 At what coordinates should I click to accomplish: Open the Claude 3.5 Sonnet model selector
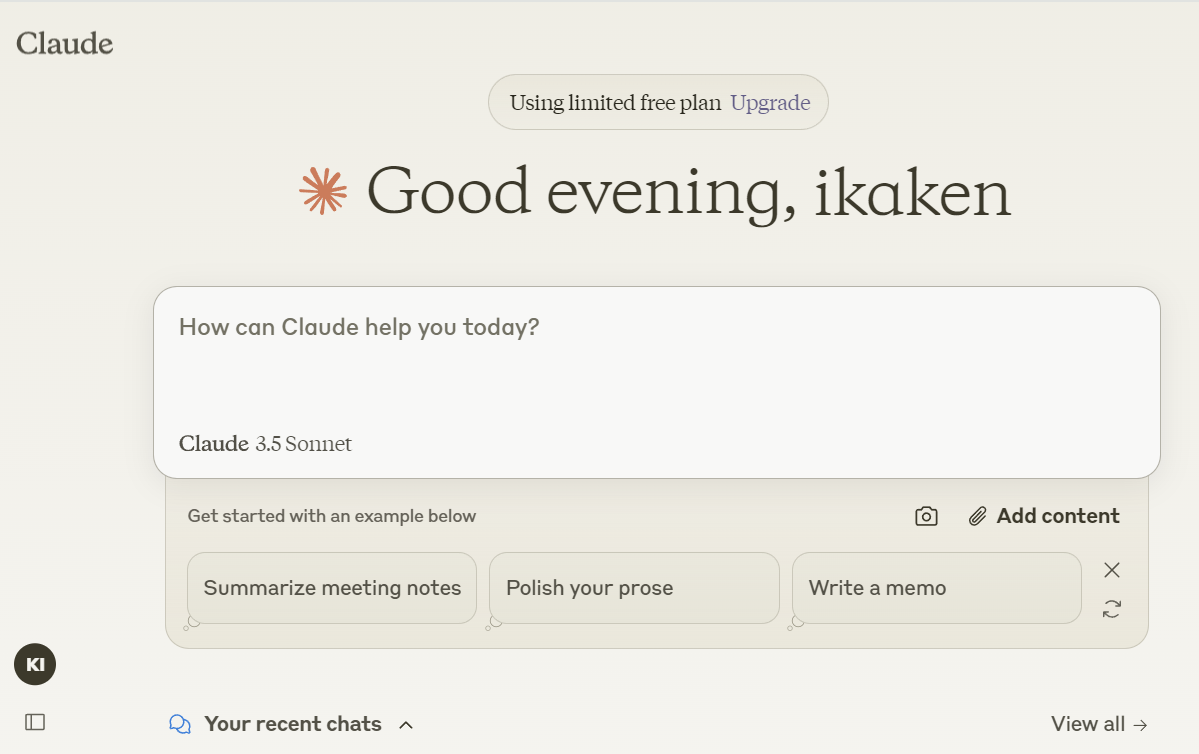click(x=265, y=444)
